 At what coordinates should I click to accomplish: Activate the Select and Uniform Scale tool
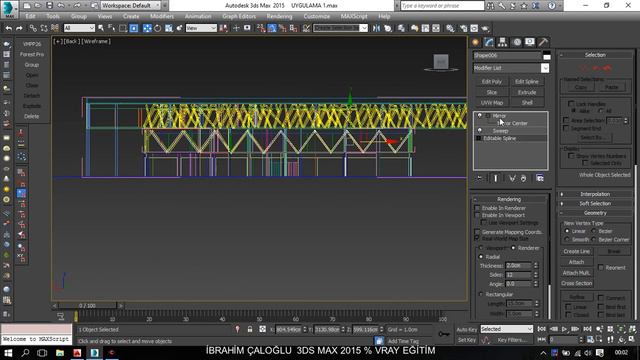(x=169, y=28)
